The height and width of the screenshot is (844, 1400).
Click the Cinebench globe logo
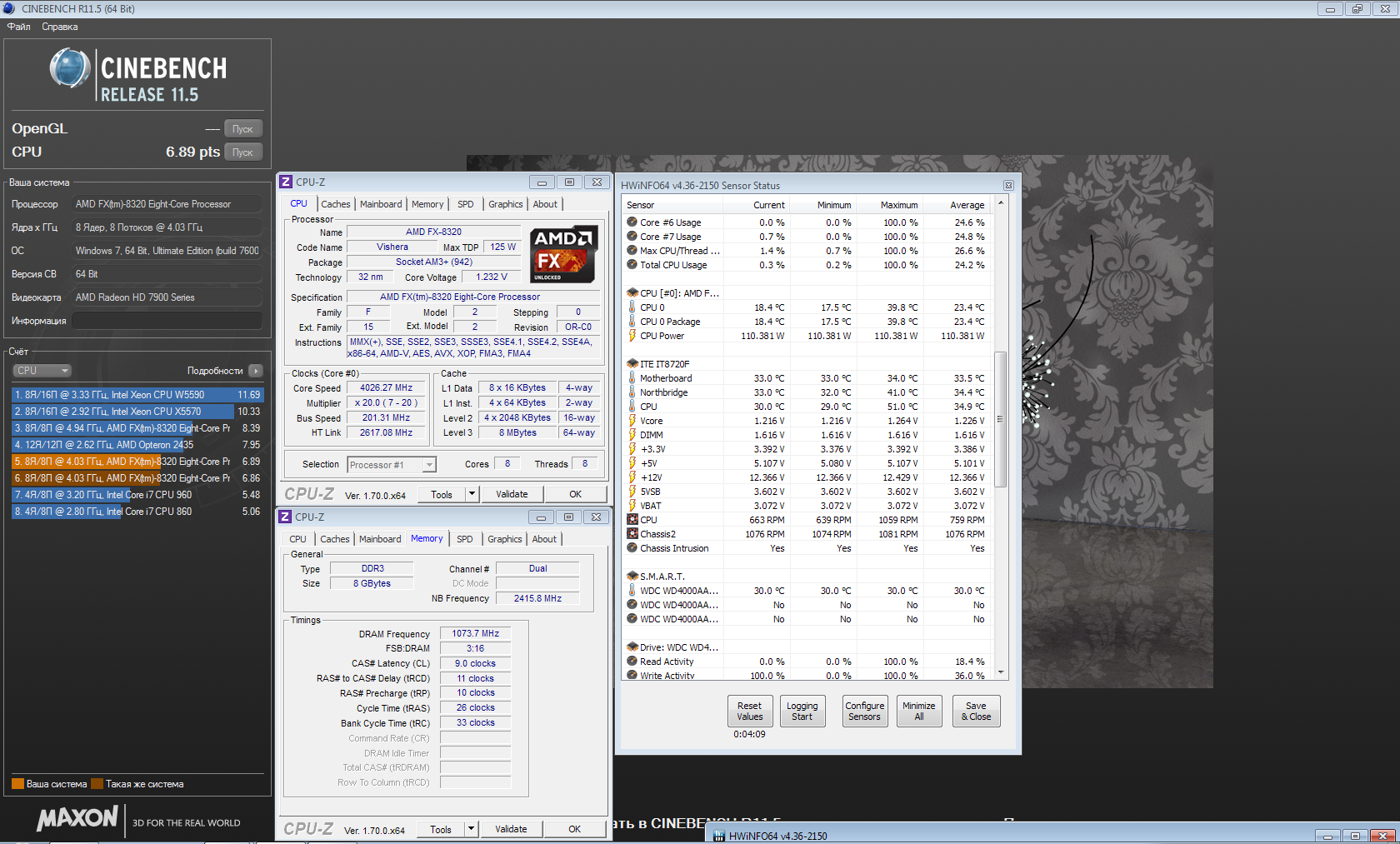click(70, 68)
